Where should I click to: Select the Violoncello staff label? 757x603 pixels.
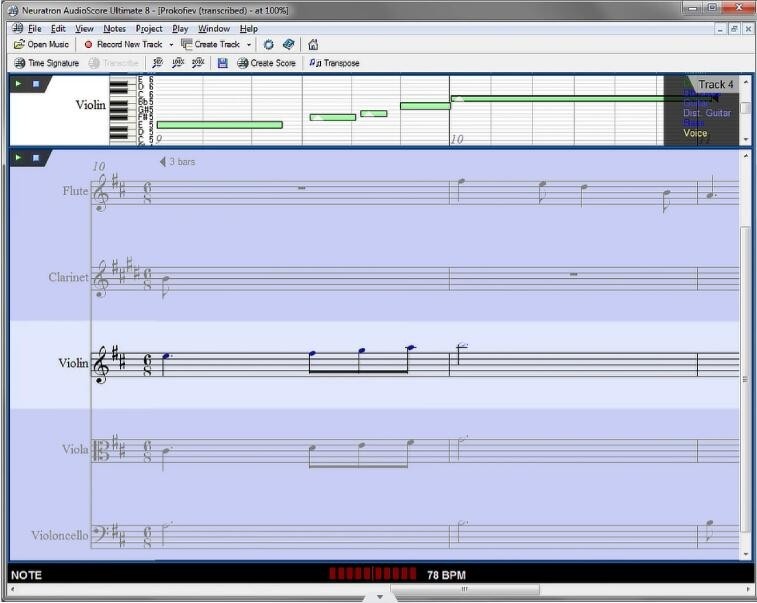coord(60,535)
